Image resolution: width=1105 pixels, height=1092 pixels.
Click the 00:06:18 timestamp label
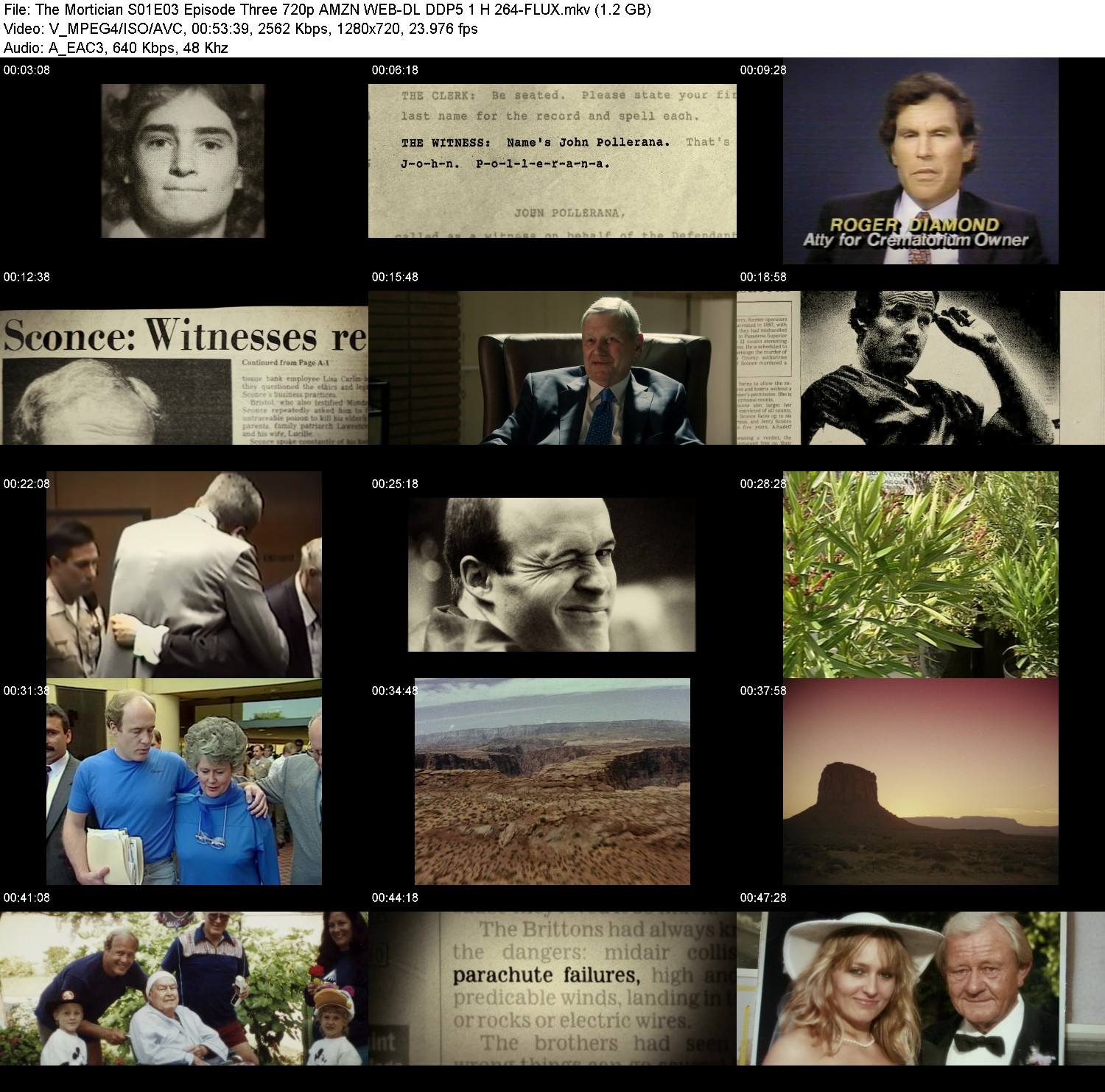point(395,70)
